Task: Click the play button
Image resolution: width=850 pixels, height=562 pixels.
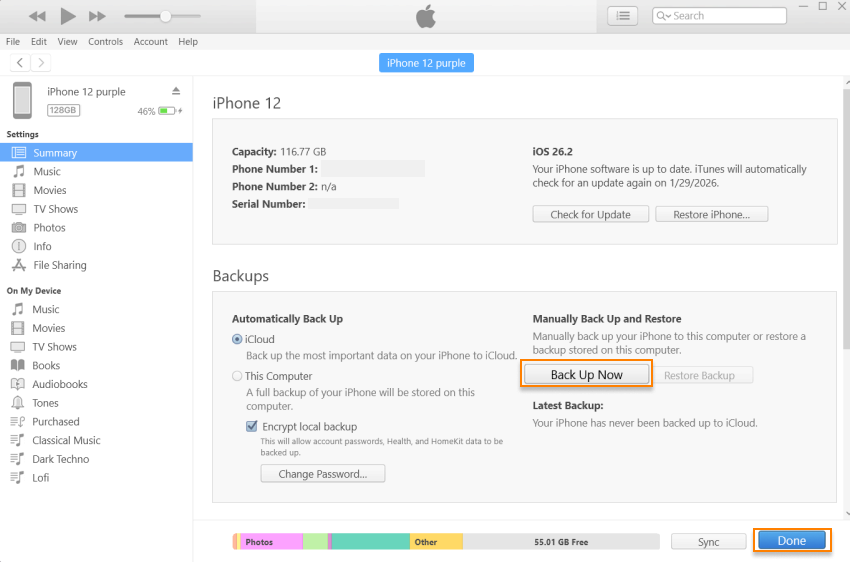Action: 68,16
